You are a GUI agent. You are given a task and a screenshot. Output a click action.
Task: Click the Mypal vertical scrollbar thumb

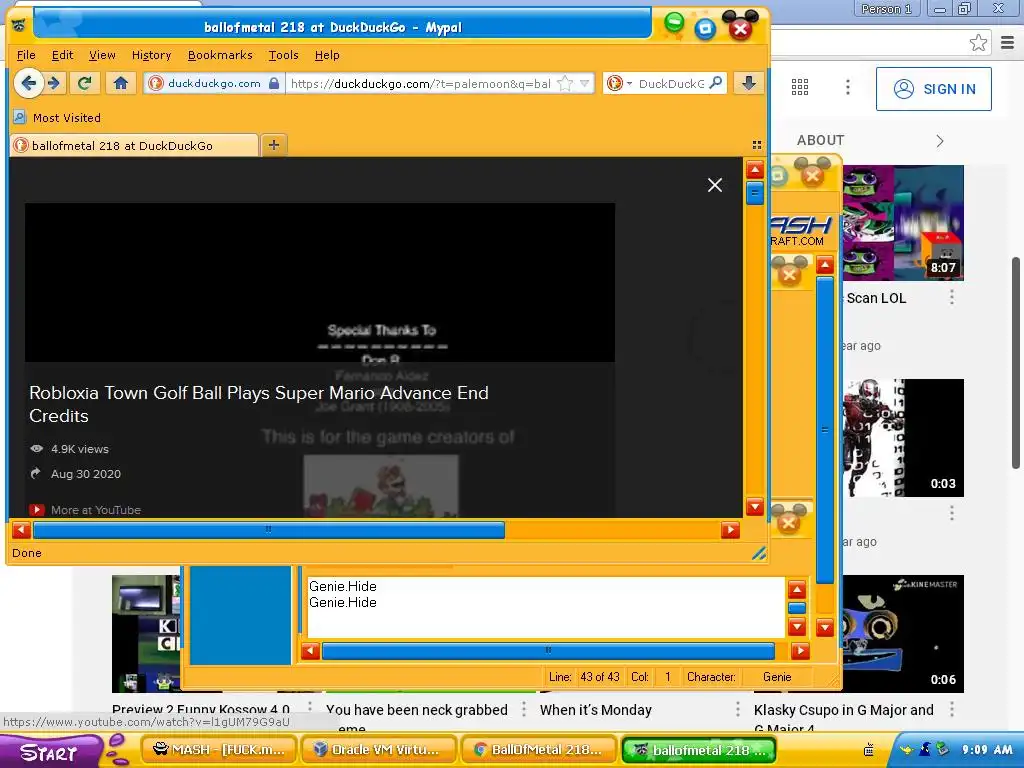(755, 193)
